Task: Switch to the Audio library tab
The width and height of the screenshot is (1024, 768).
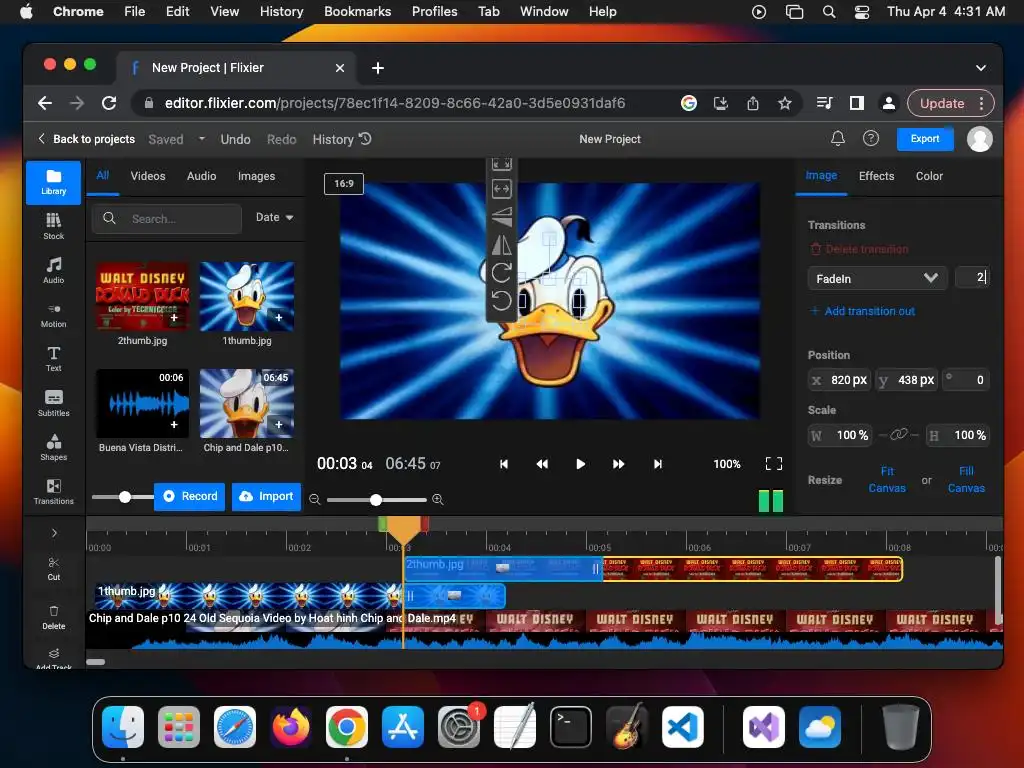Action: 201,176
